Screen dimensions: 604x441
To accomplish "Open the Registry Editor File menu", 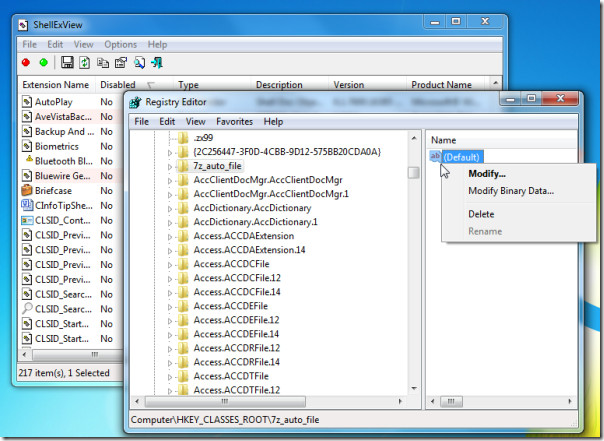I will [x=141, y=122].
